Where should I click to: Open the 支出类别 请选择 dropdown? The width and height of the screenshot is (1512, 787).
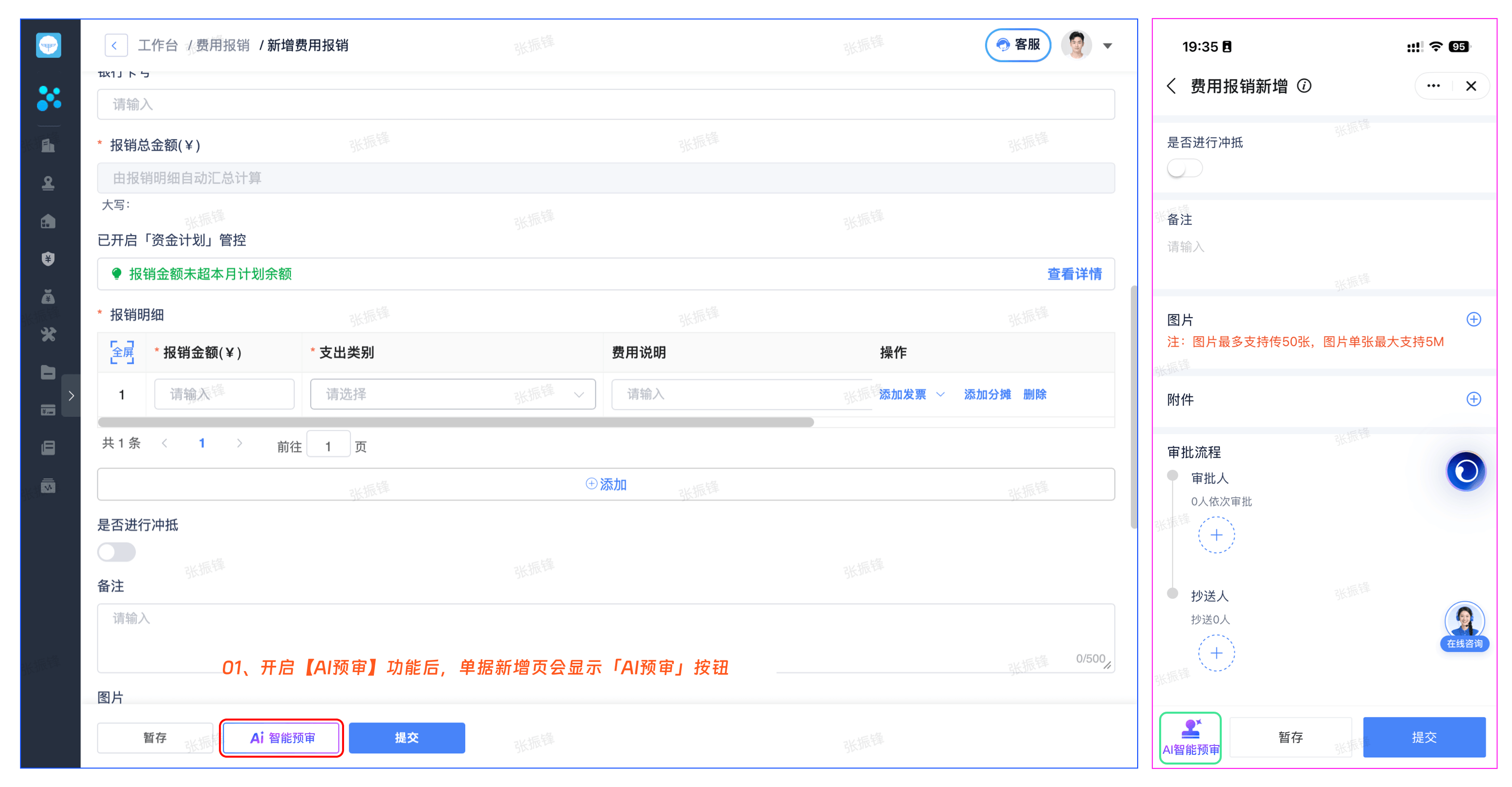tap(453, 394)
